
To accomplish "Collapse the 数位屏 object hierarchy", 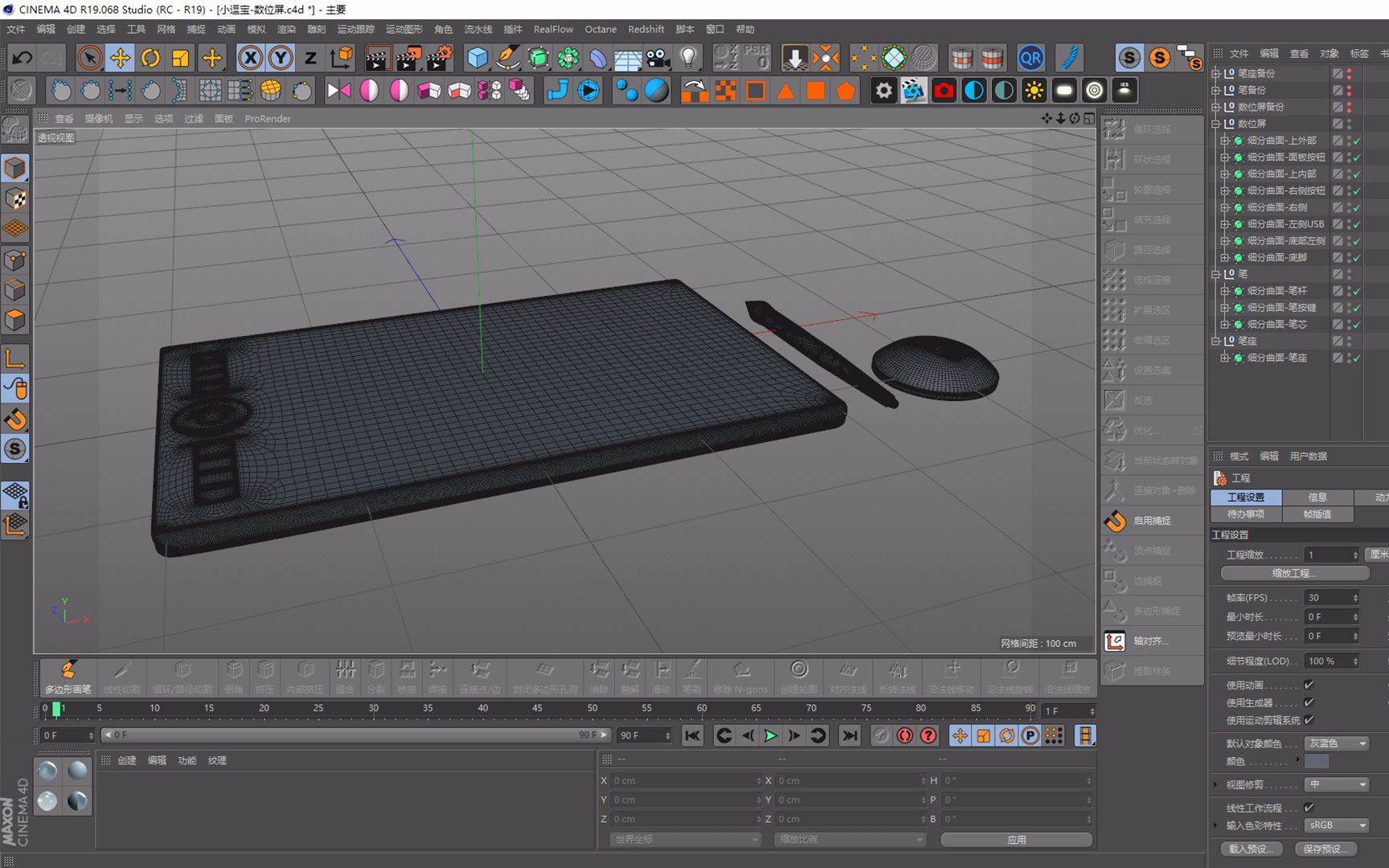I will point(1216,124).
